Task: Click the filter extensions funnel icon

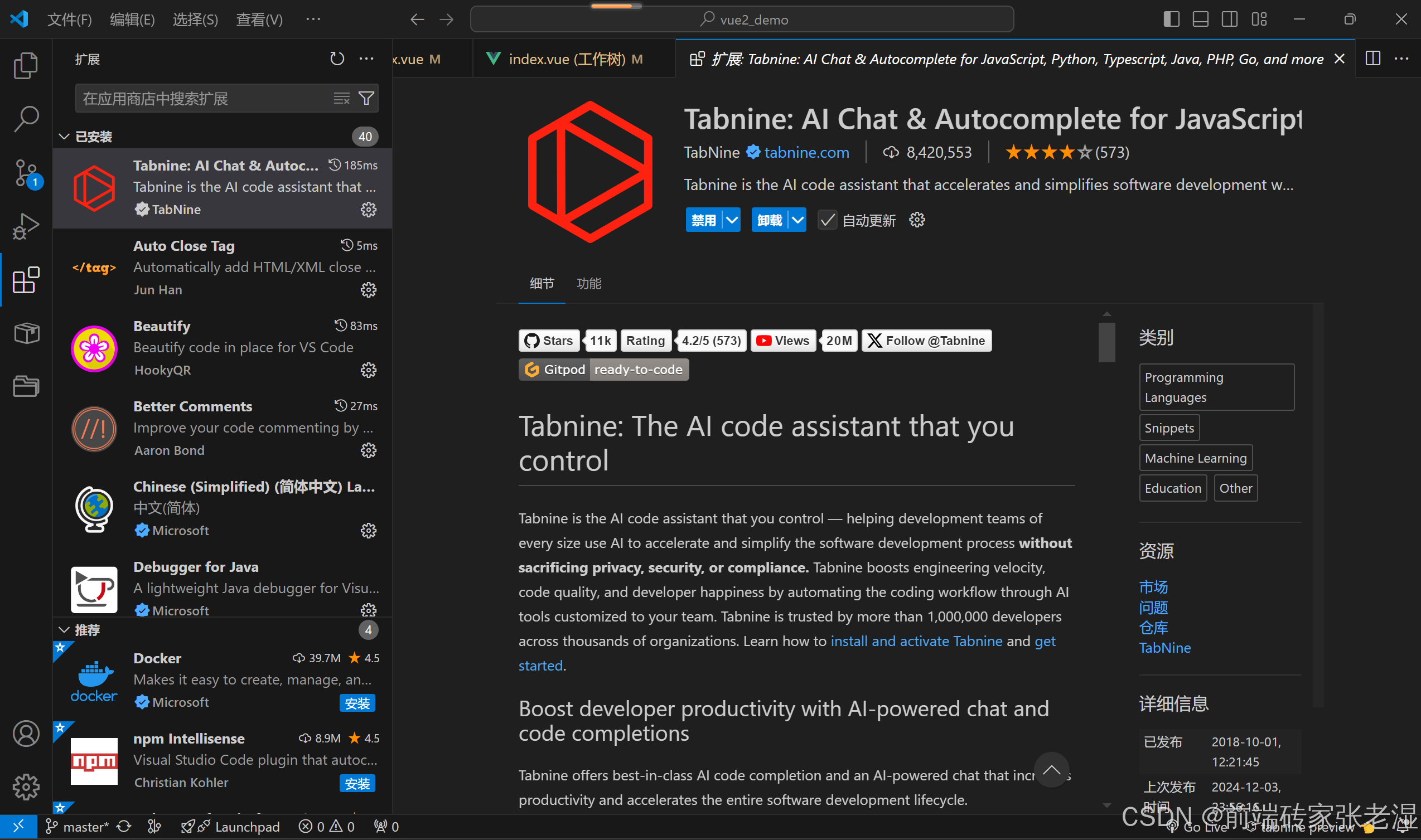Action: click(x=366, y=99)
